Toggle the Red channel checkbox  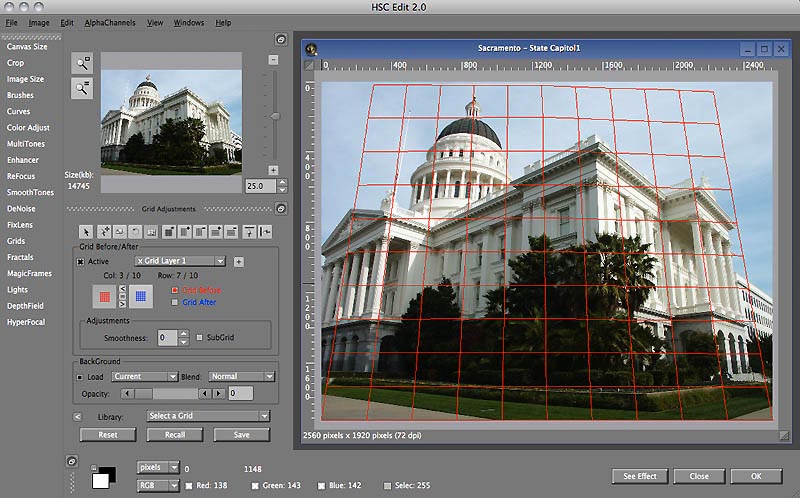(x=189, y=486)
